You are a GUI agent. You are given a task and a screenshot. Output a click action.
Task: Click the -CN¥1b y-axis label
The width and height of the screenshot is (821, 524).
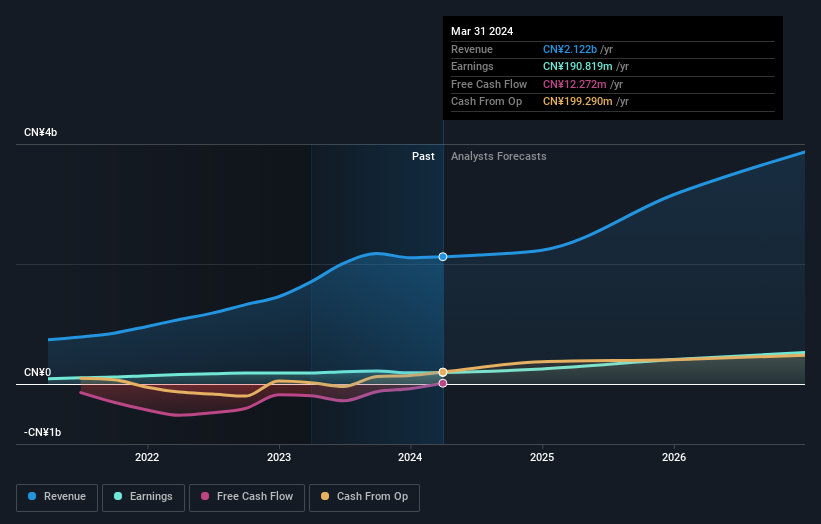[42, 432]
